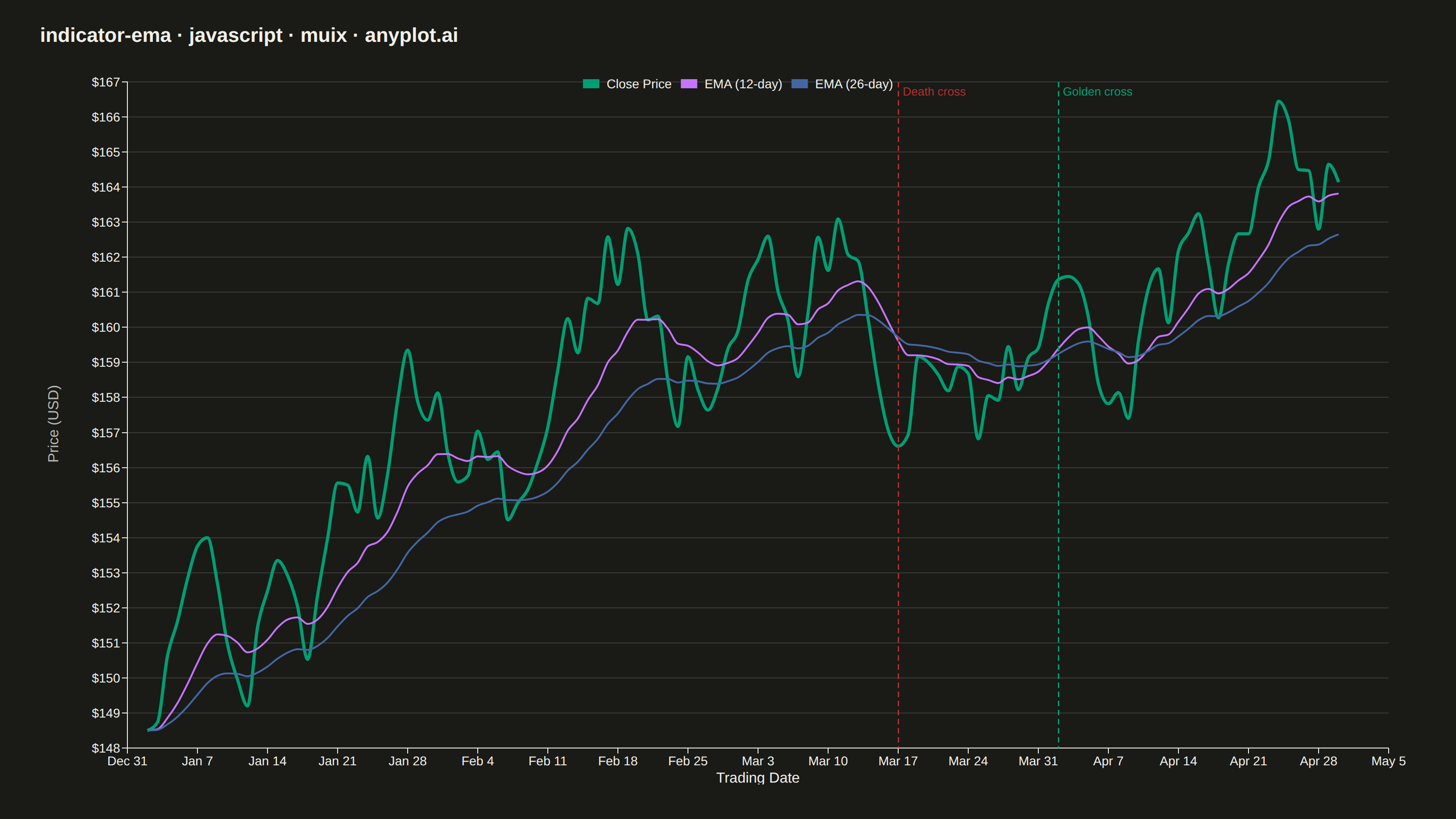
Task: Click the Trading Date axis title
Action: [758, 778]
